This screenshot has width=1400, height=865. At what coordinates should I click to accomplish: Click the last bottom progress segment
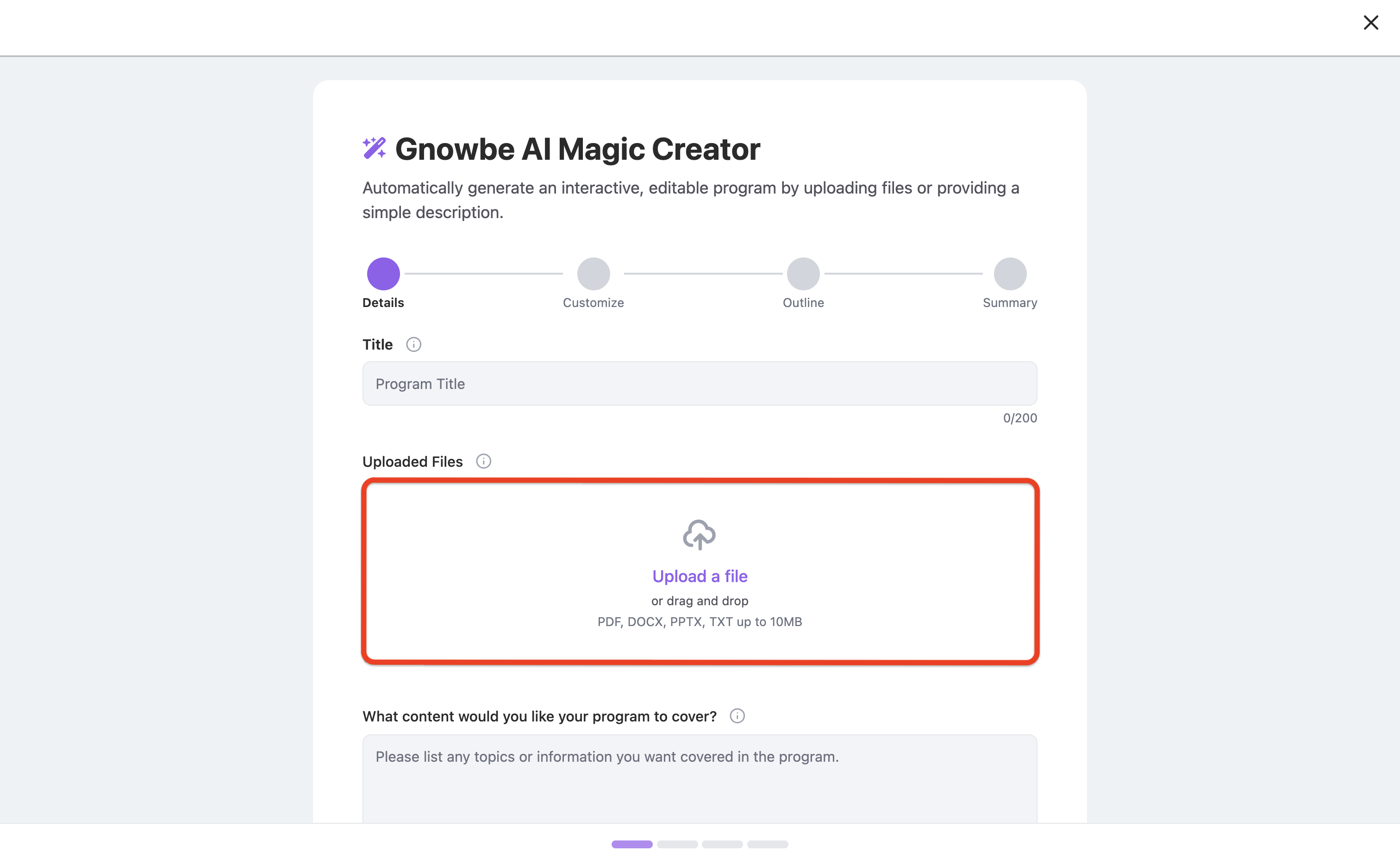click(x=768, y=845)
